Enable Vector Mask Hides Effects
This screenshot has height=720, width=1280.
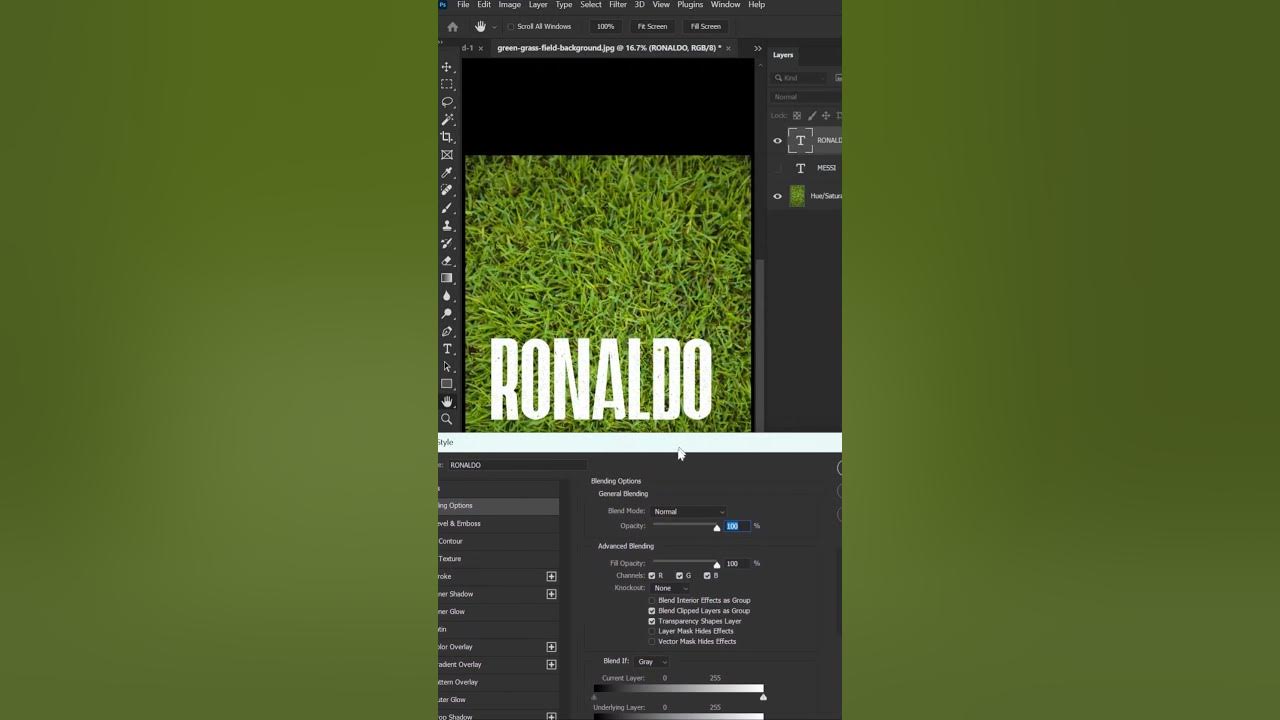click(x=652, y=641)
